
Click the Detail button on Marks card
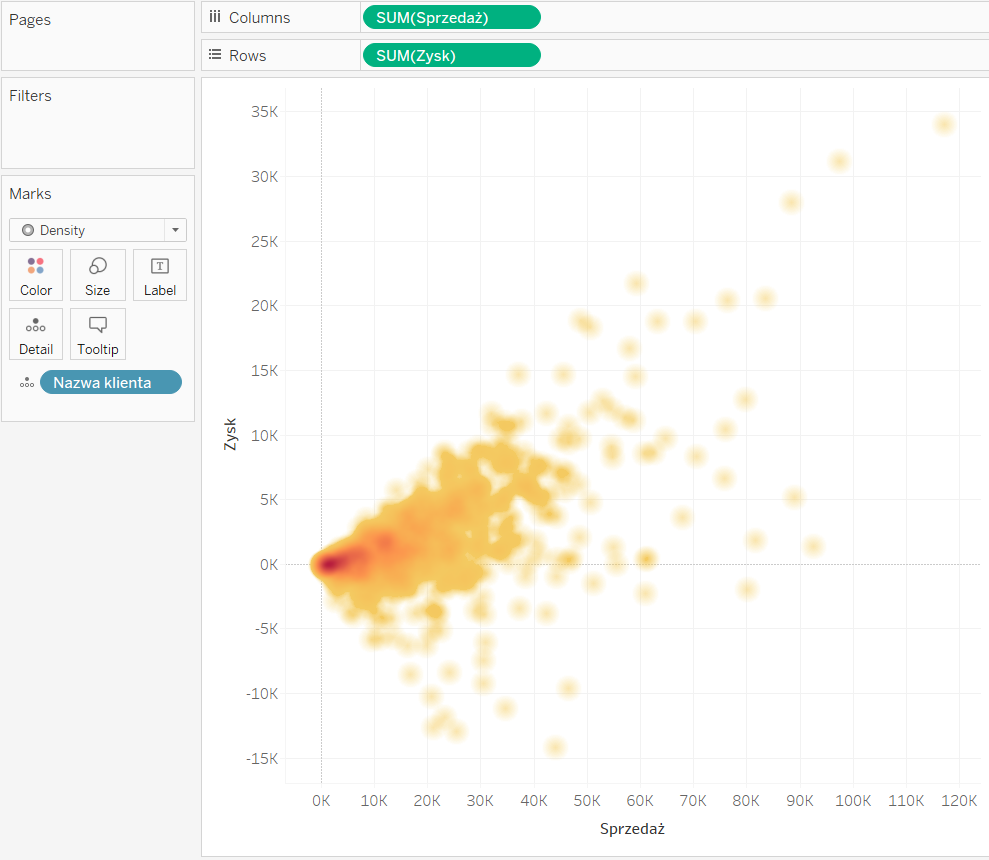click(x=36, y=334)
